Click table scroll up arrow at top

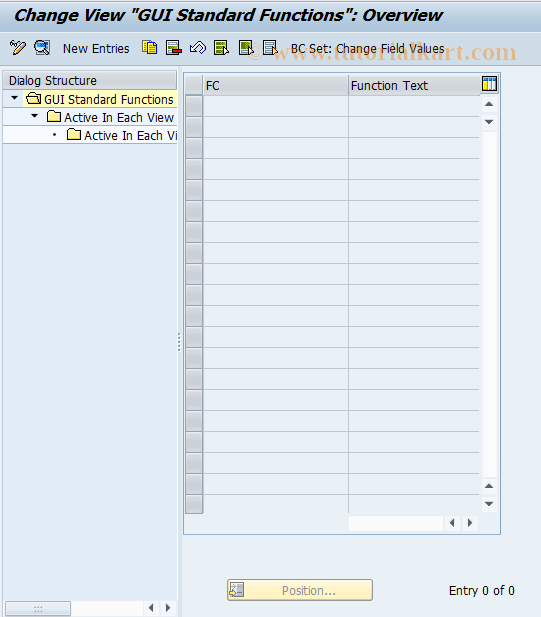[x=489, y=104]
